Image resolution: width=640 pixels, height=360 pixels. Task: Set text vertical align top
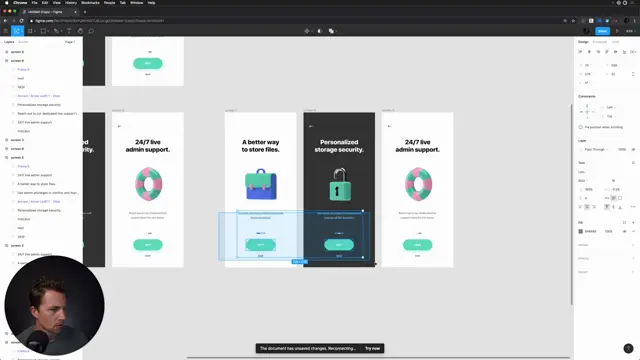(x=607, y=207)
